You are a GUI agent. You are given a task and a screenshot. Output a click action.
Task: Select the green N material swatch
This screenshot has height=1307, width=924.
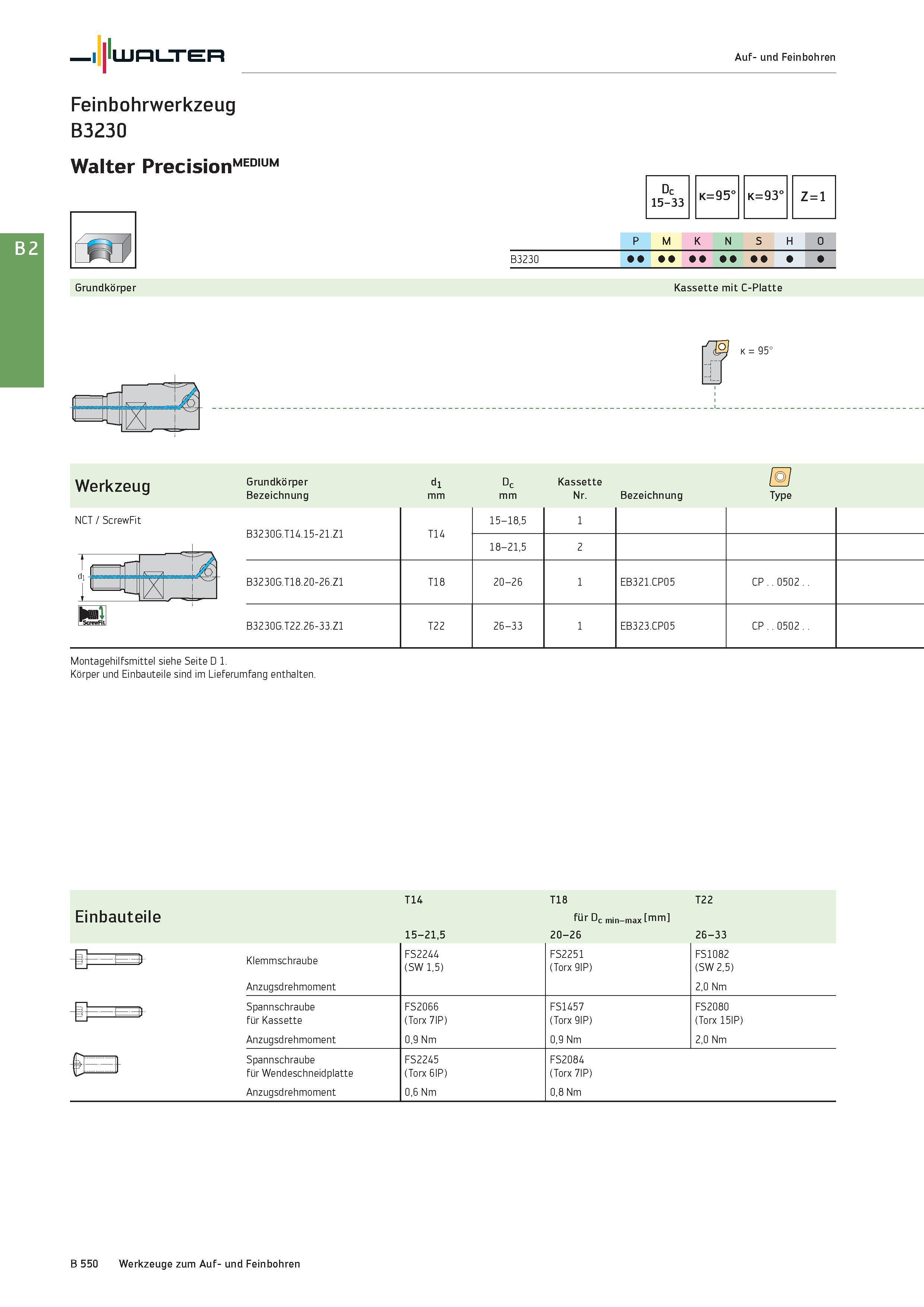(728, 250)
